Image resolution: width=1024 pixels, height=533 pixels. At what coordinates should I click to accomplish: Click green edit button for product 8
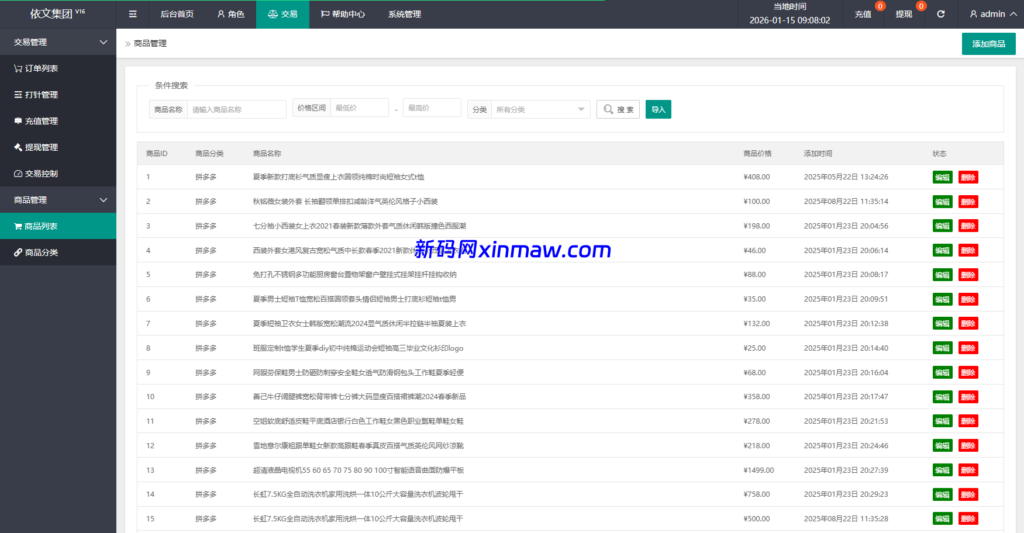(x=942, y=348)
